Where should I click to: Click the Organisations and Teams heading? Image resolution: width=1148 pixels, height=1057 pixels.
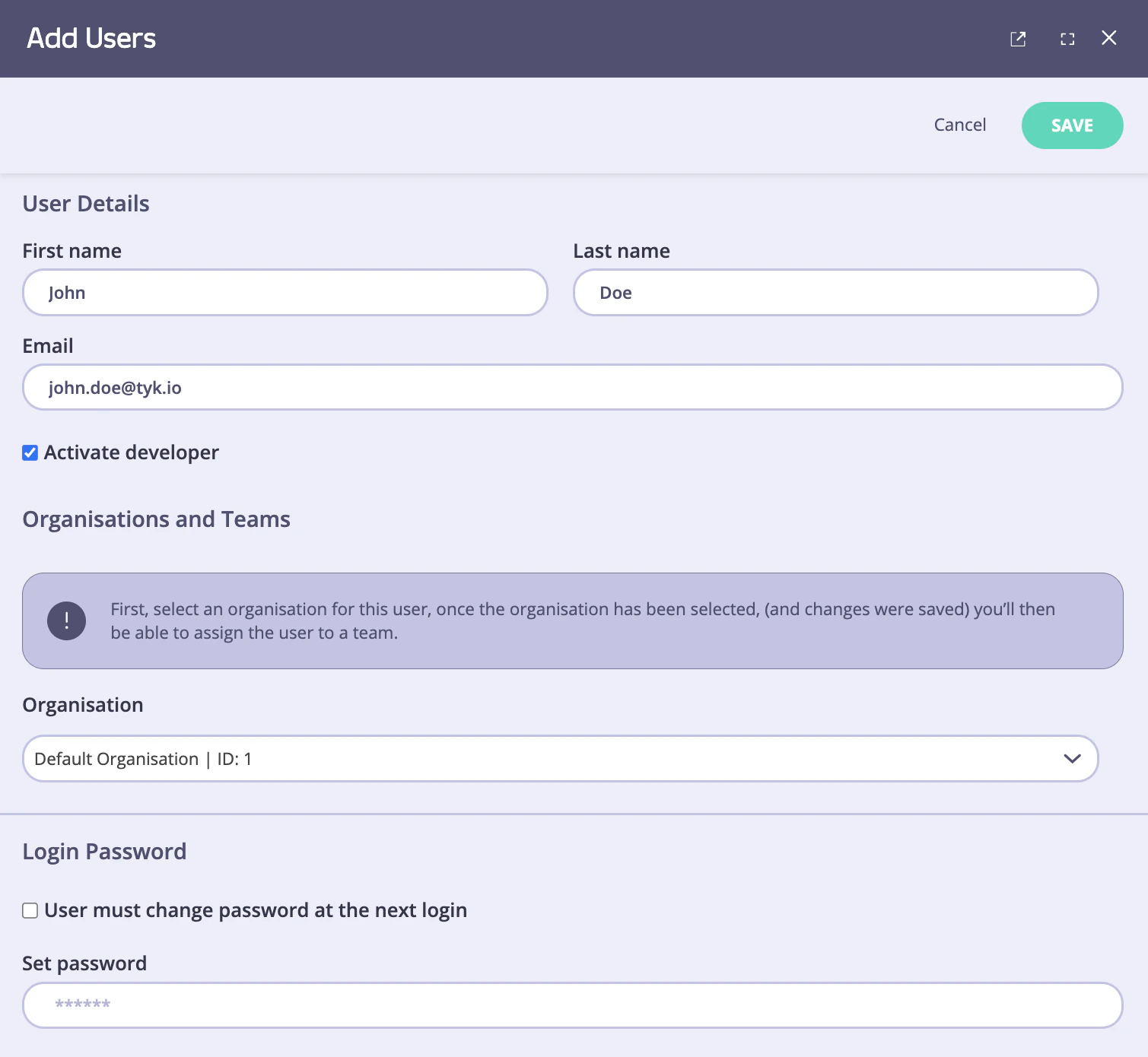pyautogui.click(x=156, y=519)
